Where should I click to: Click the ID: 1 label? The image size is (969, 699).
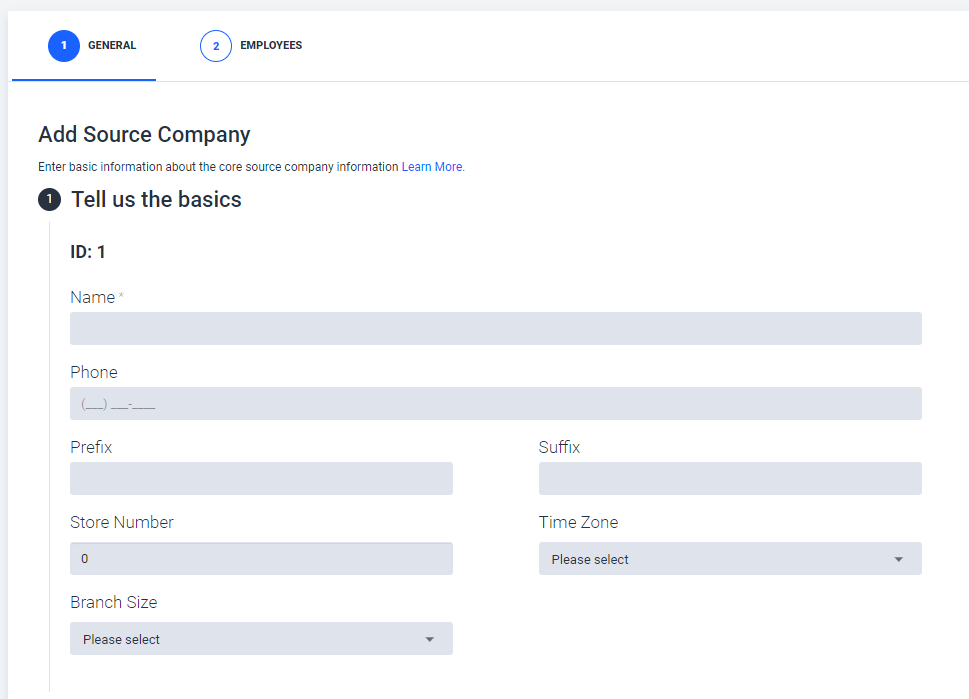88,252
